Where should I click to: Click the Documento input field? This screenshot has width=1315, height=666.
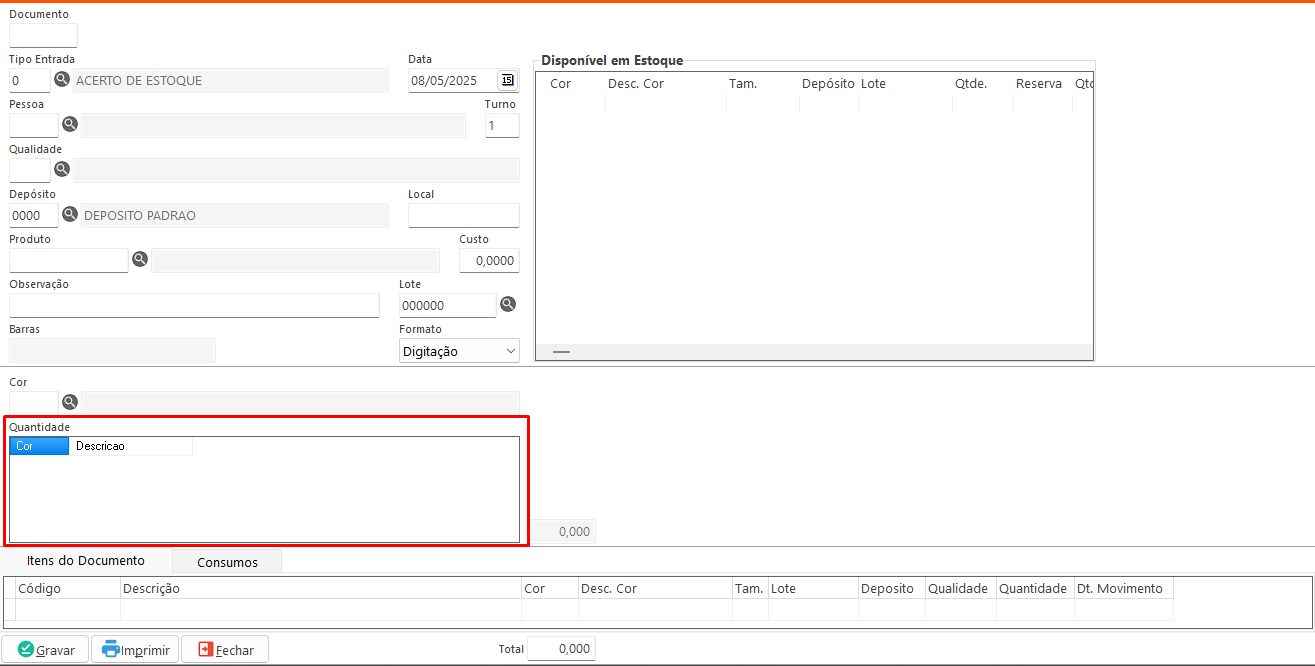pos(43,36)
